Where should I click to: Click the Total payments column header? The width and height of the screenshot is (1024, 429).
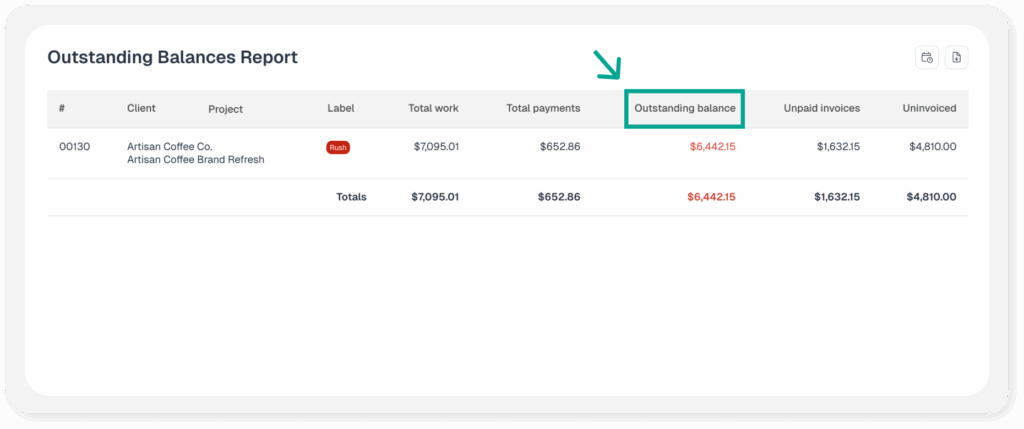tap(543, 108)
